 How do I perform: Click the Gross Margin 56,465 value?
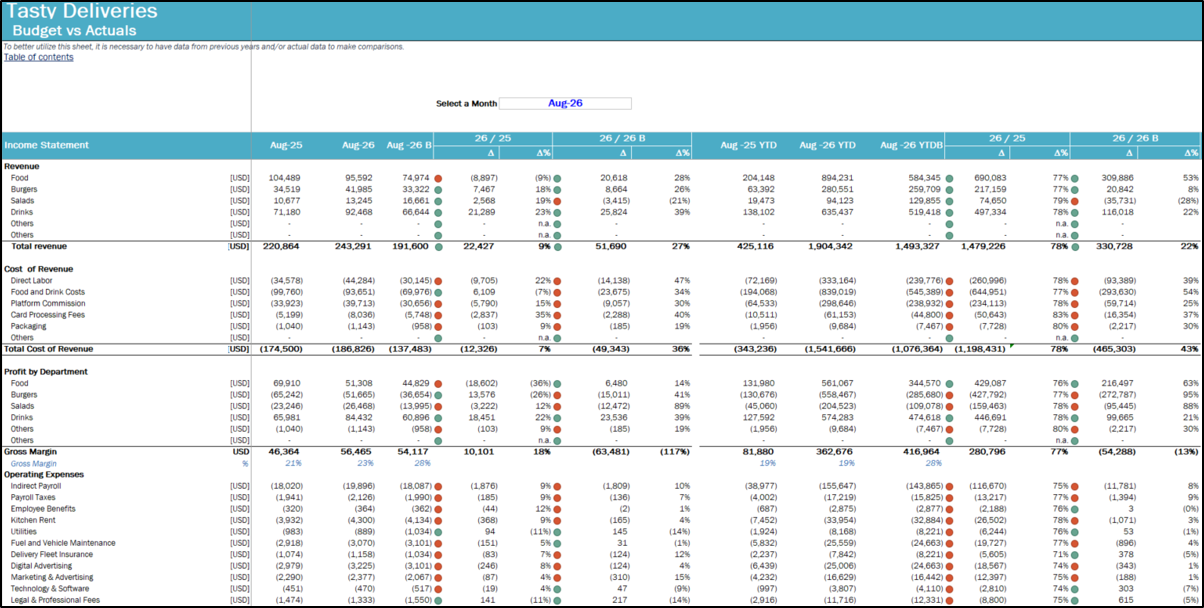(356, 452)
